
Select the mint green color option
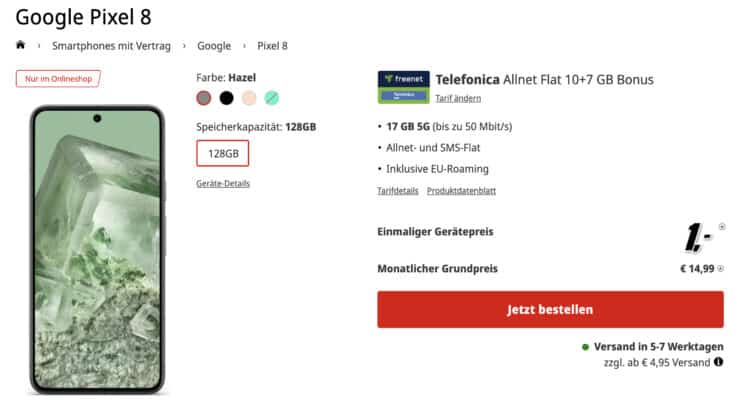[272, 98]
